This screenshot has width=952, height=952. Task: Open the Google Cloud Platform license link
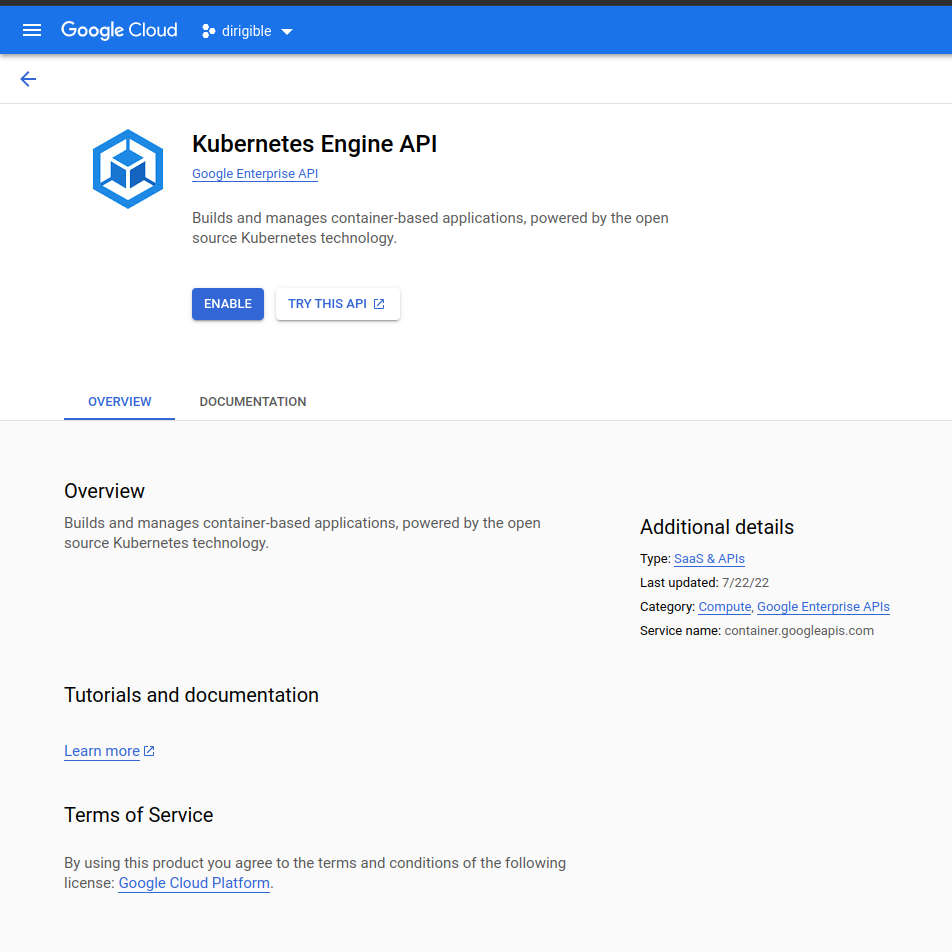[x=194, y=883]
